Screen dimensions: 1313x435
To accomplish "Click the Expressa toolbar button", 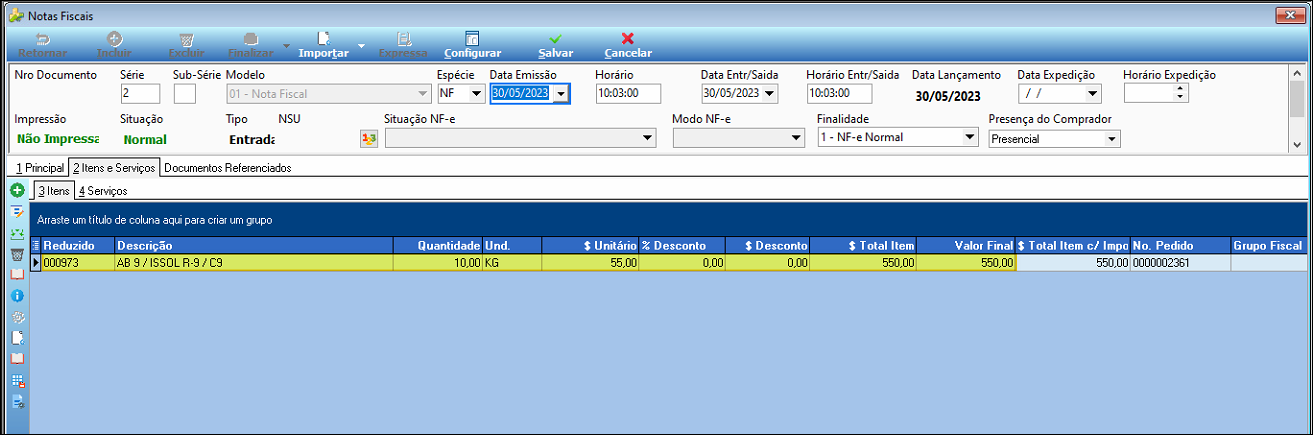I will click(403, 45).
